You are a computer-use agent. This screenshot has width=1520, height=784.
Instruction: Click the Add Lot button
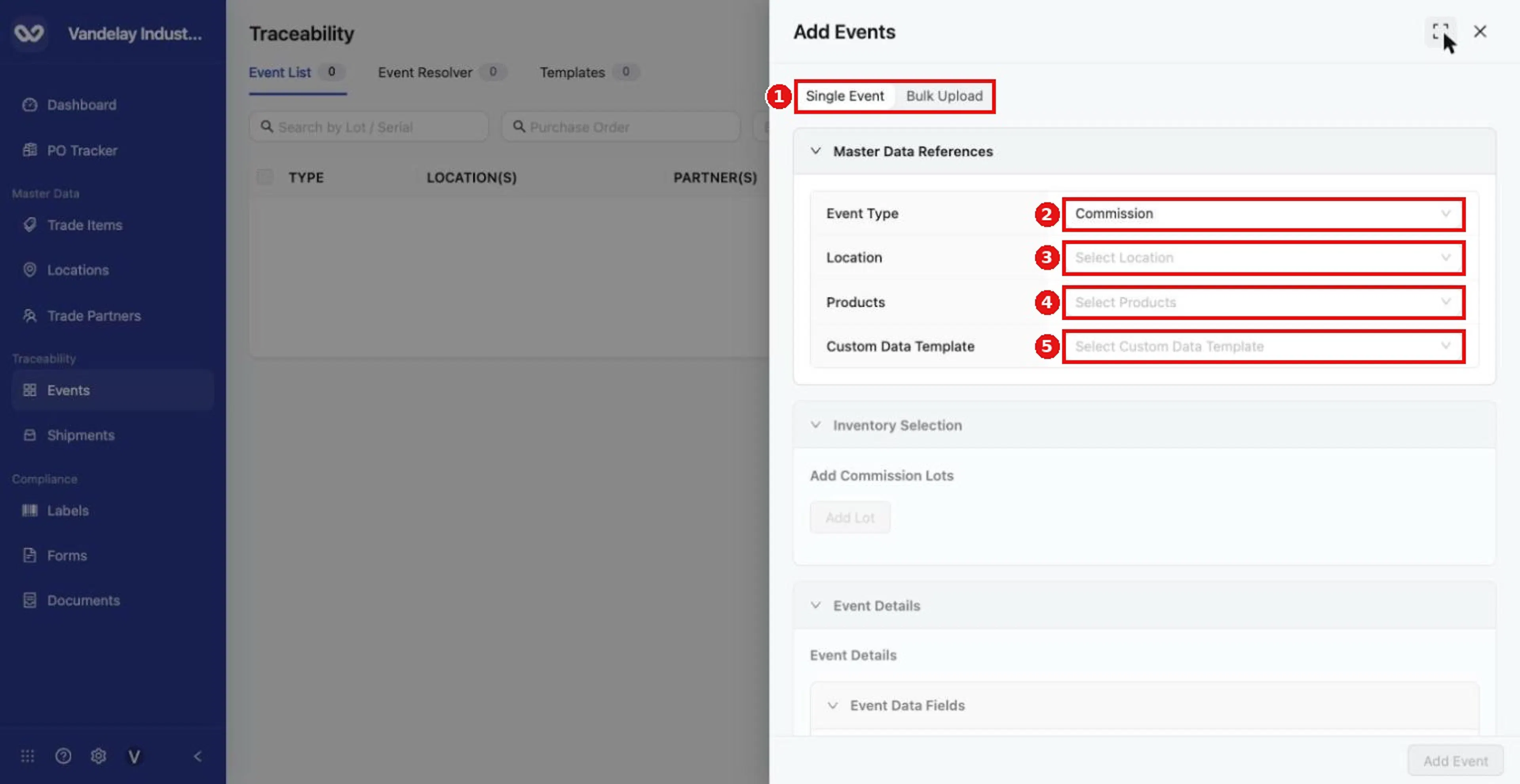pos(850,517)
